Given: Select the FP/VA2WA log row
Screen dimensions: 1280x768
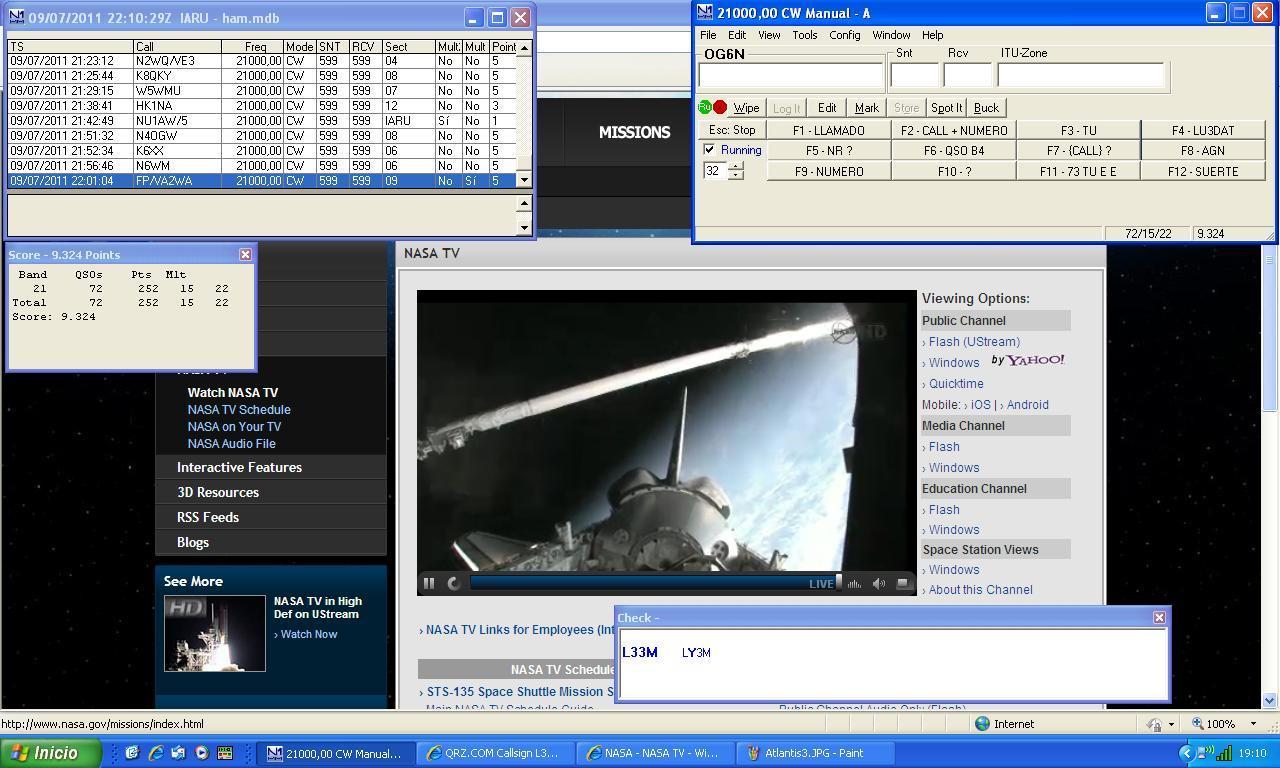Looking at the screenshot, I should (x=263, y=181).
